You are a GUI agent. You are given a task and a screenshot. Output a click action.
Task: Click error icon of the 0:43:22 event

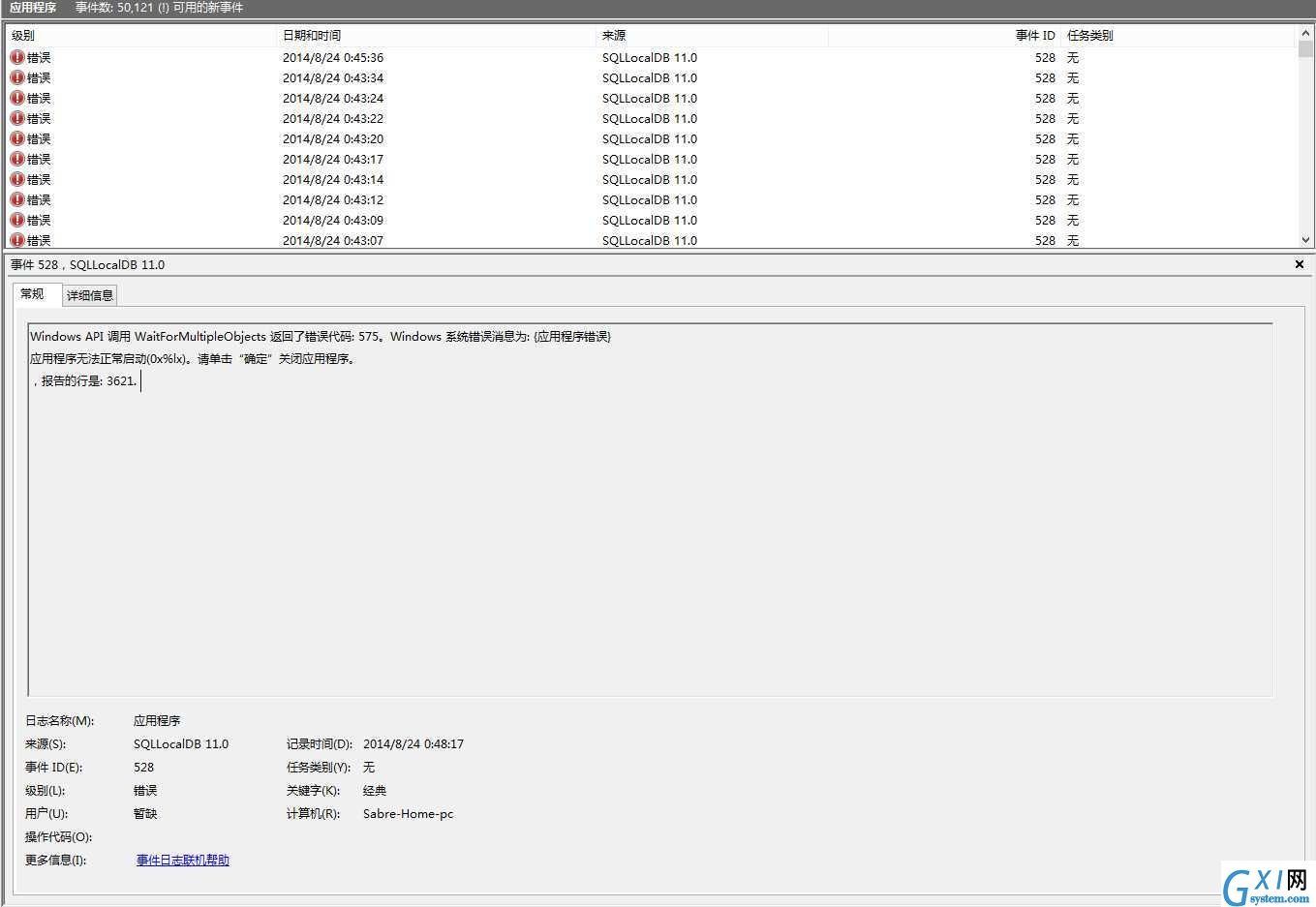click(x=17, y=118)
